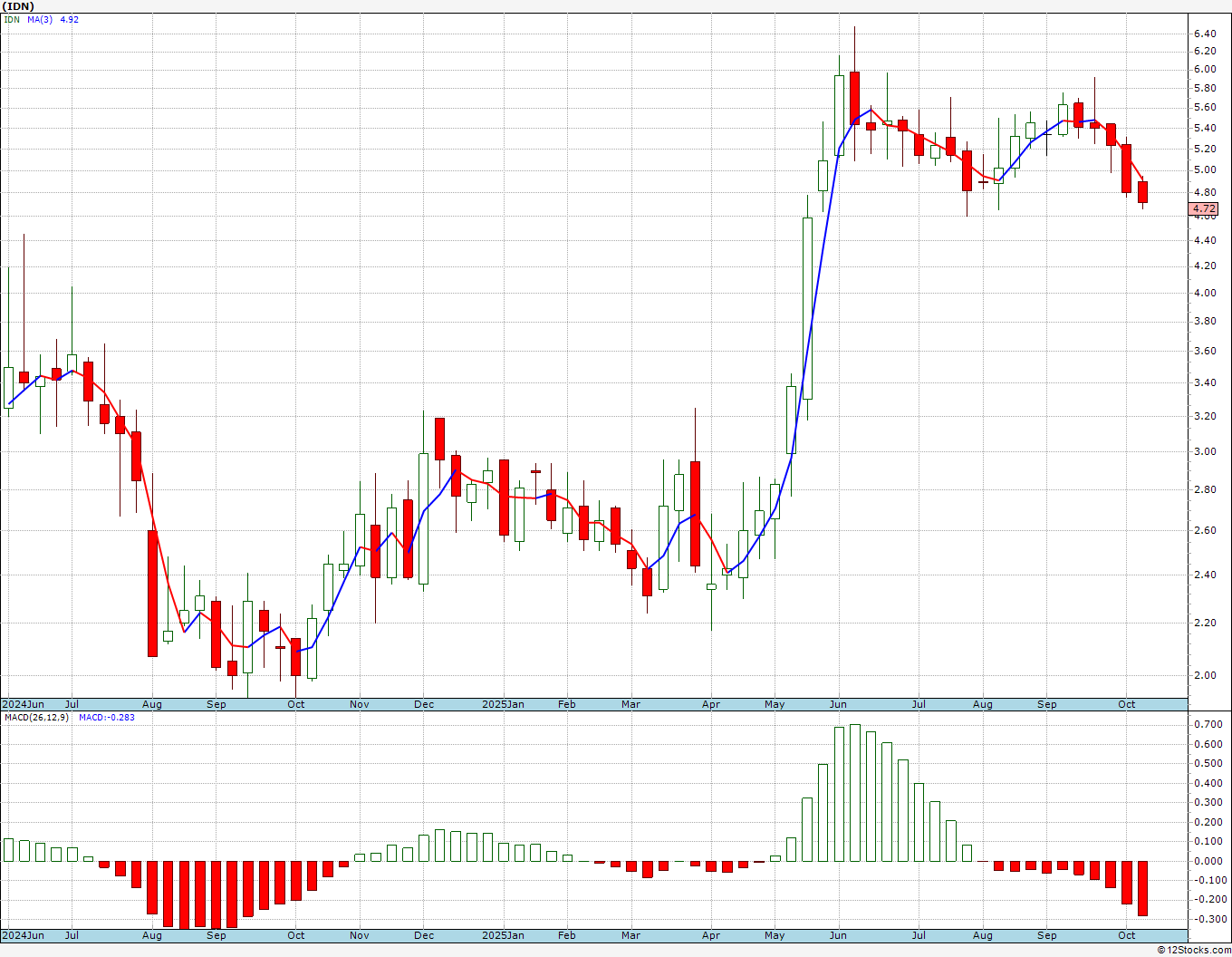The height and width of the screenshot is (957, 1232).
Task: Select Aug 2024 on the price chart date axis
Action: (152, 704)
